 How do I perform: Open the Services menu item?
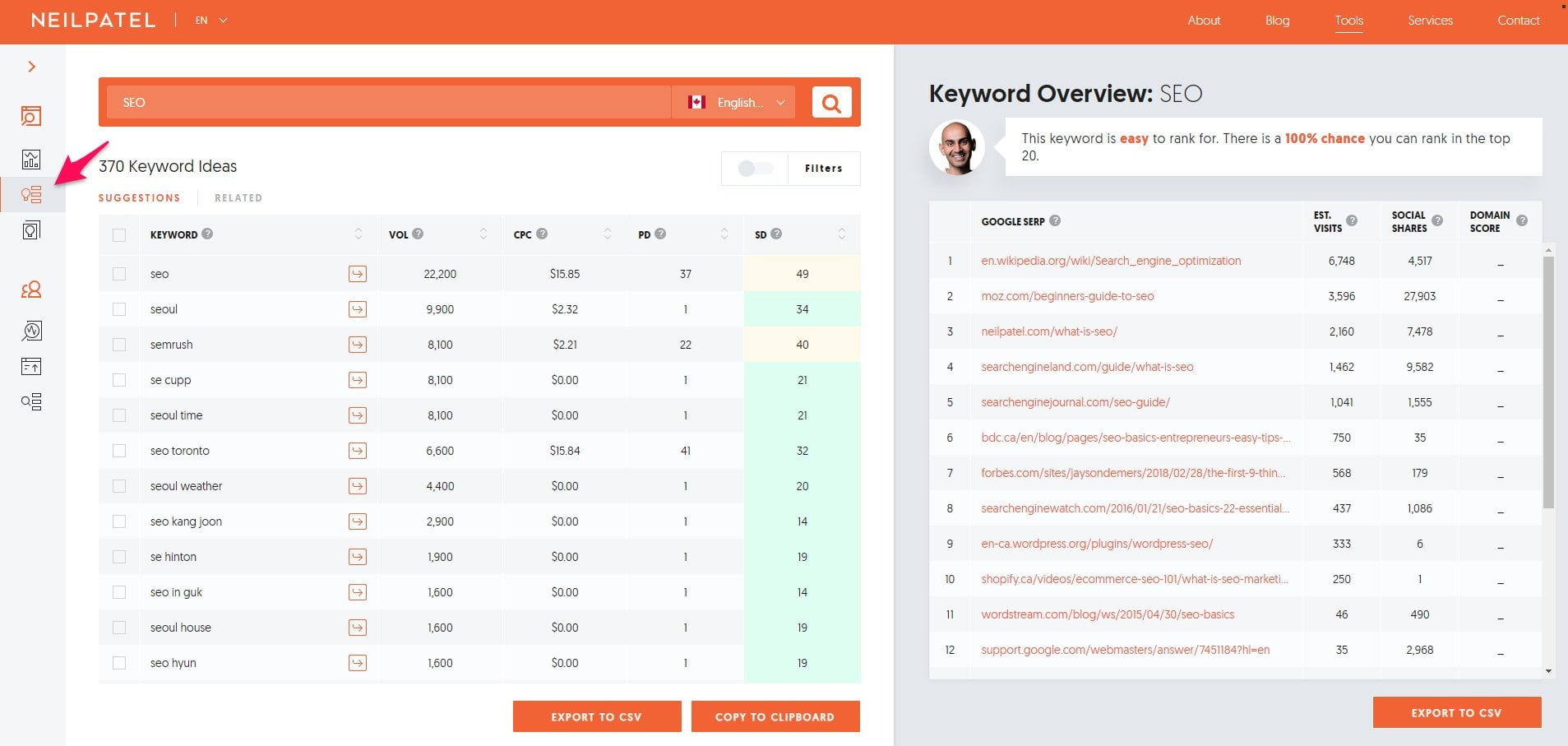coord(1430,21)
